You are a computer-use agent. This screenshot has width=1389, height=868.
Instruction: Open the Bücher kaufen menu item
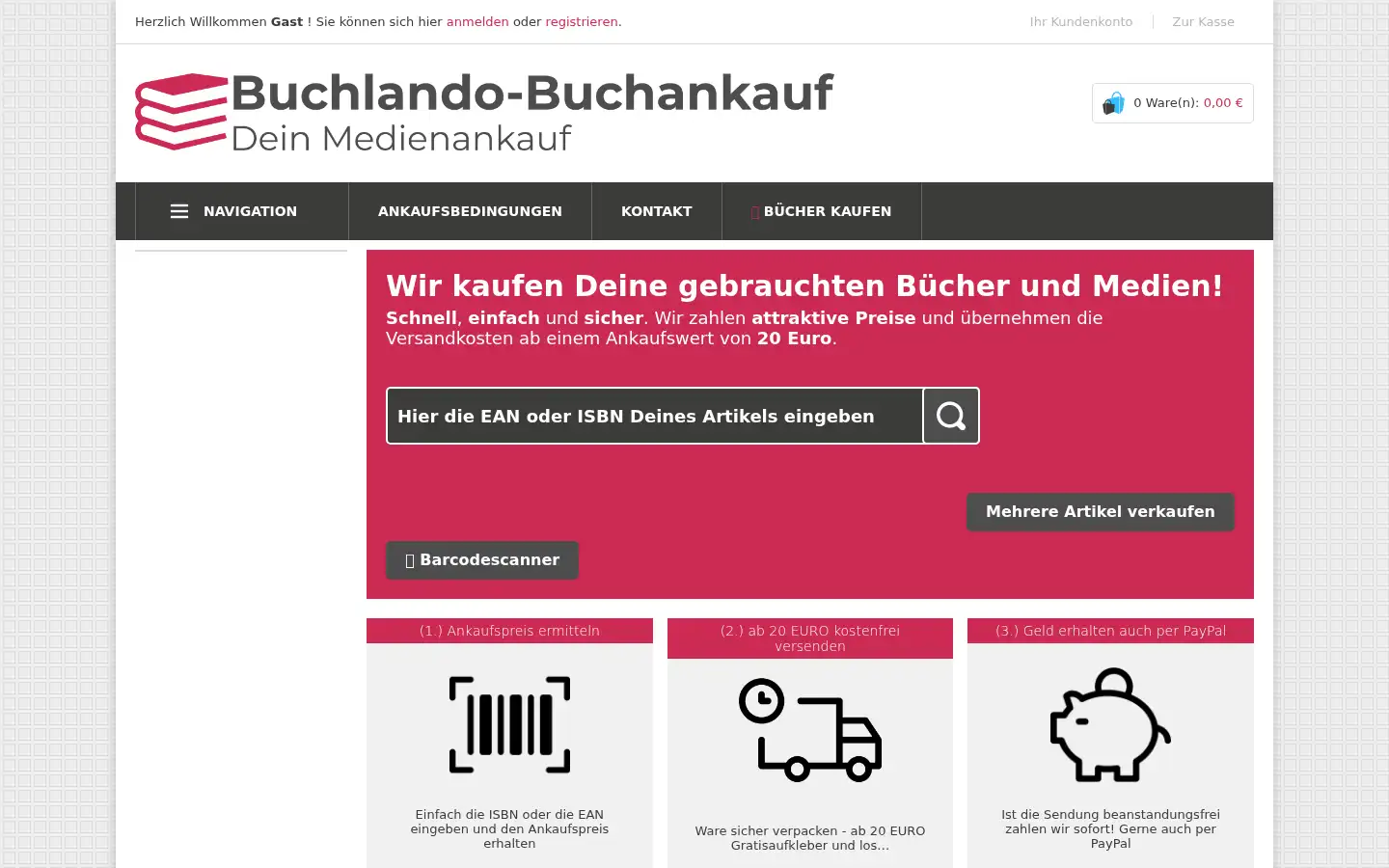(822, 211)
